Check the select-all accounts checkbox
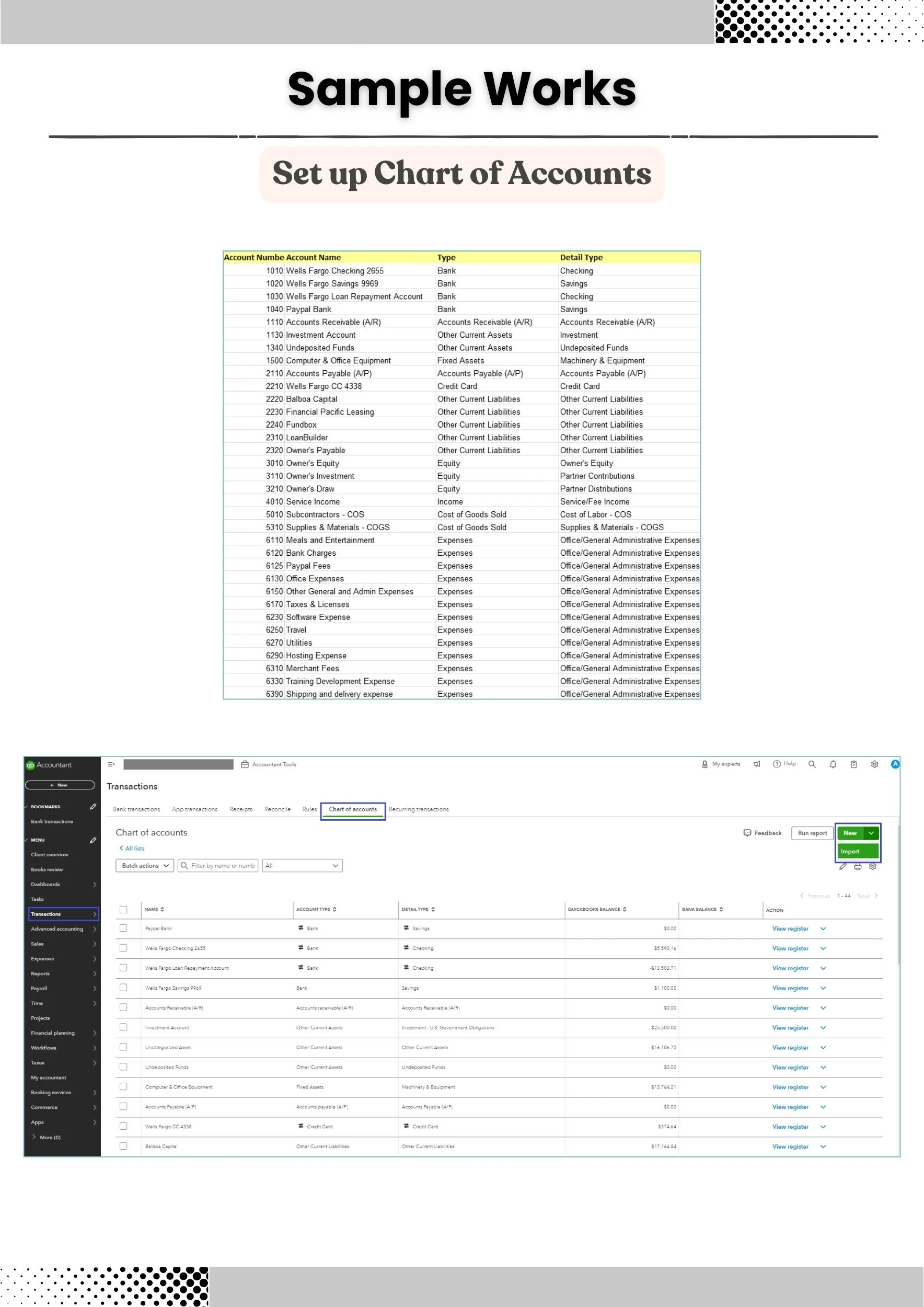 123,909
